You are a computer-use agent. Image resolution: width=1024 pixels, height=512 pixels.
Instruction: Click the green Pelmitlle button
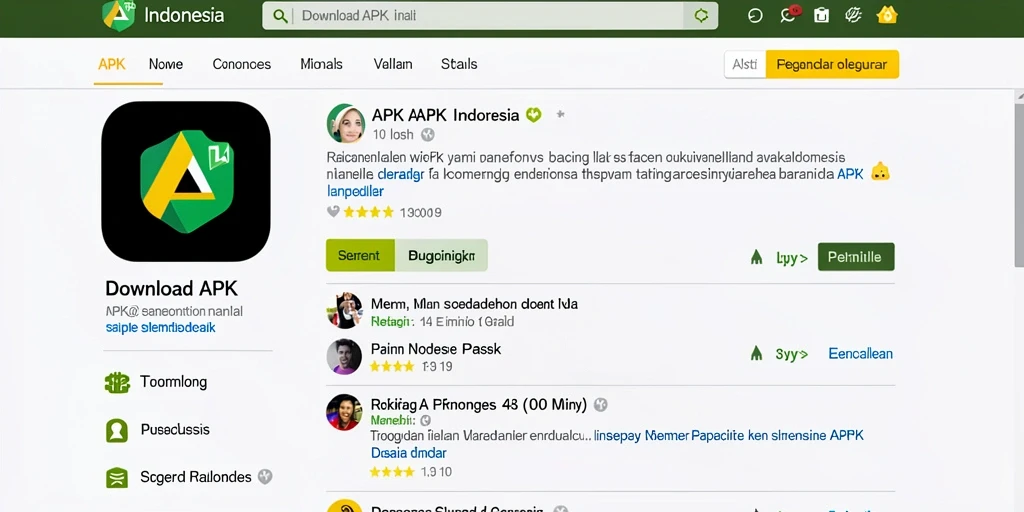[x=856, y=257]
